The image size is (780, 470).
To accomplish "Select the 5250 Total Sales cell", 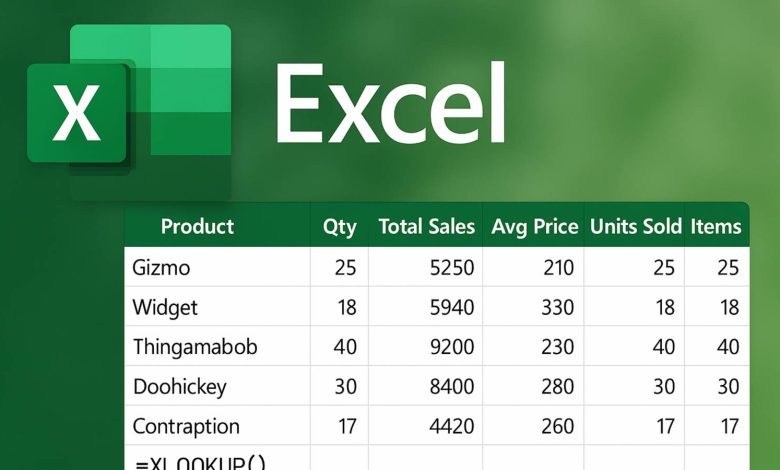I will 451,267.
